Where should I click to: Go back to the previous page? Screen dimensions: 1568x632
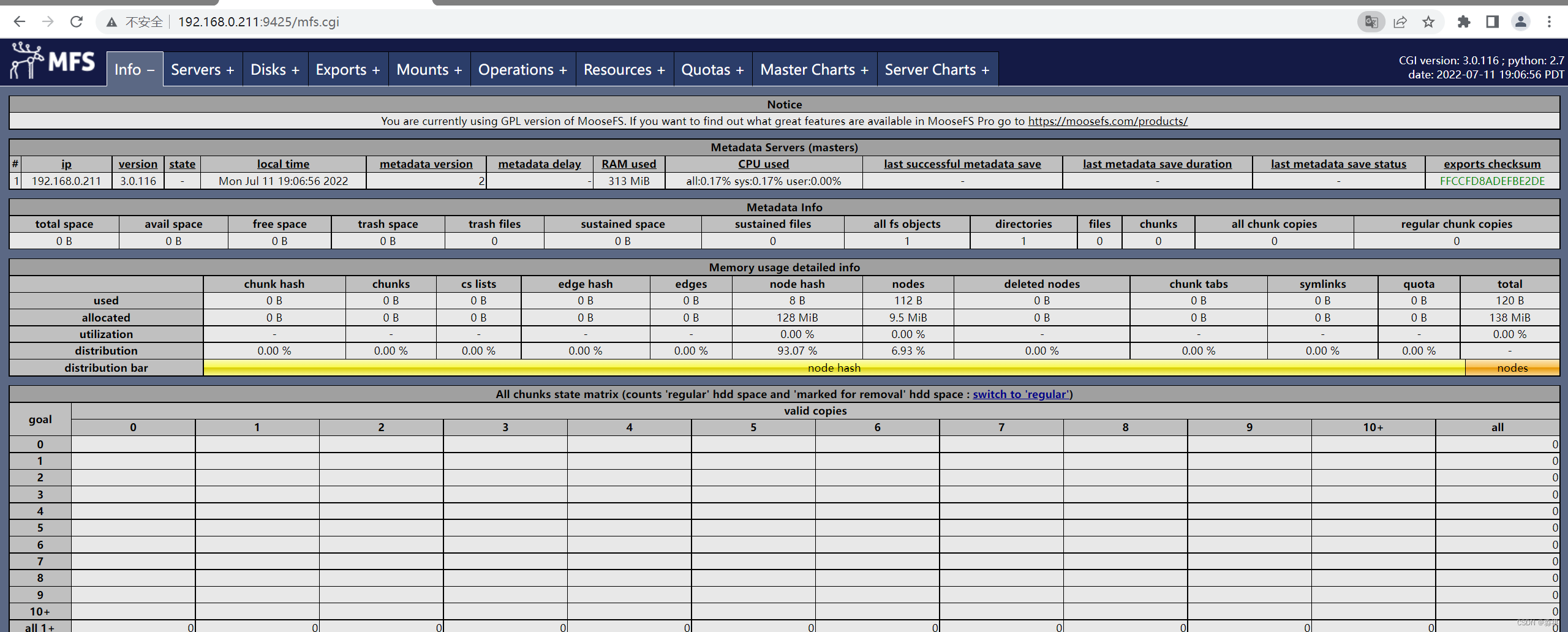click(20, 22)
